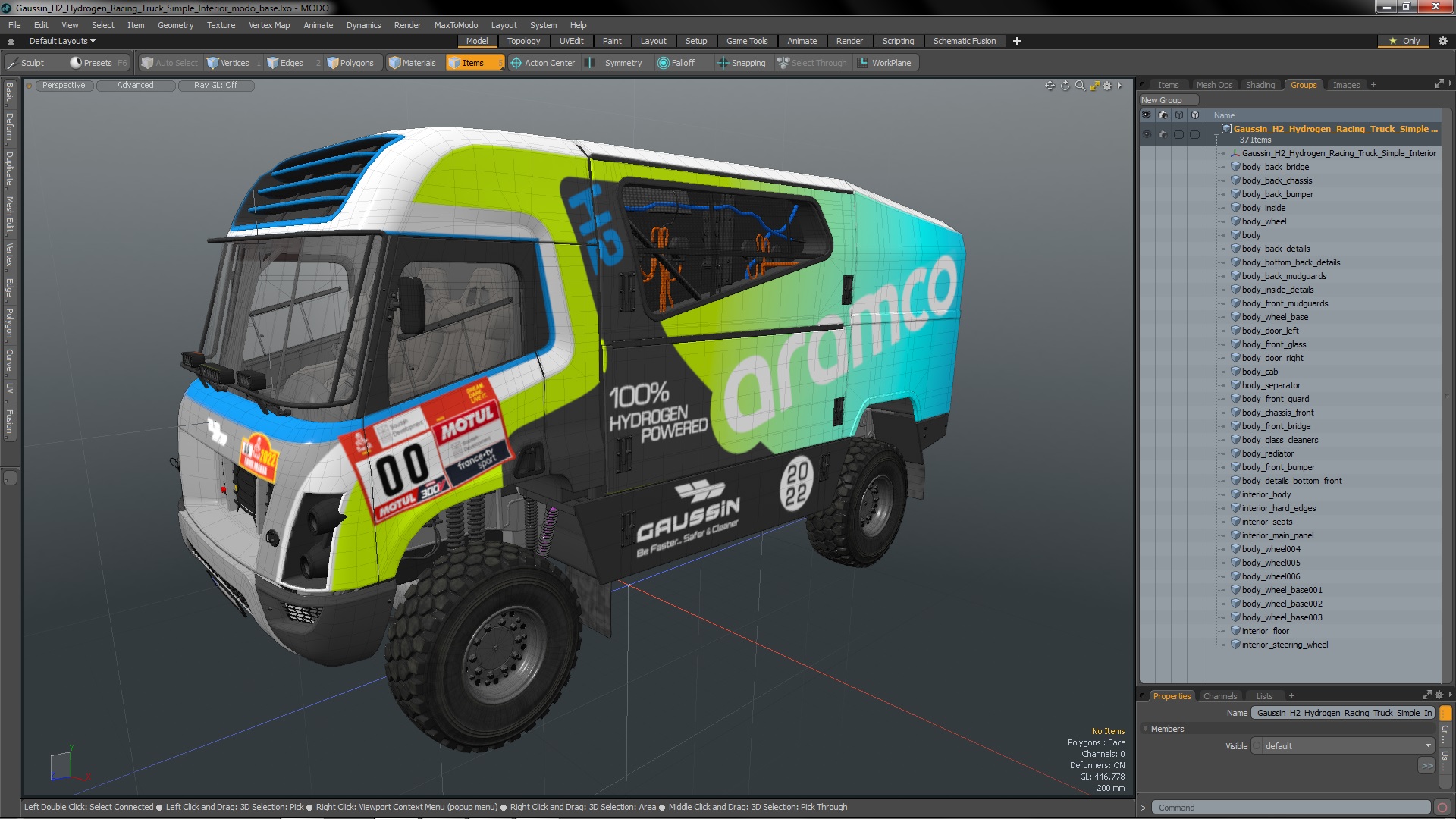
Task: Toggle the Only star option
Action: pyautogui.click(x=1404, y=41)
